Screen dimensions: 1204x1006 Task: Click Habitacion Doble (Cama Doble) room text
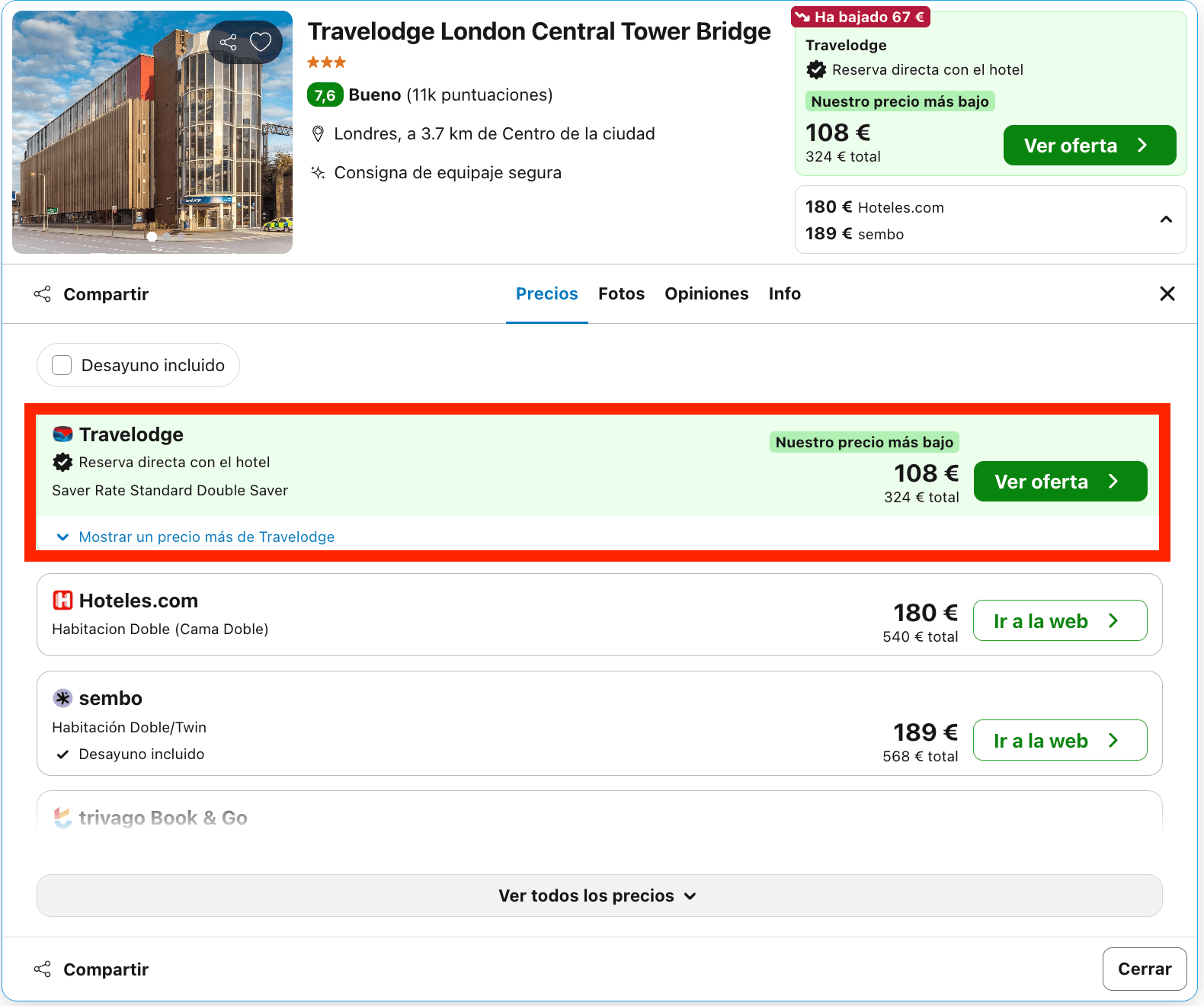[x=160, y=630]
